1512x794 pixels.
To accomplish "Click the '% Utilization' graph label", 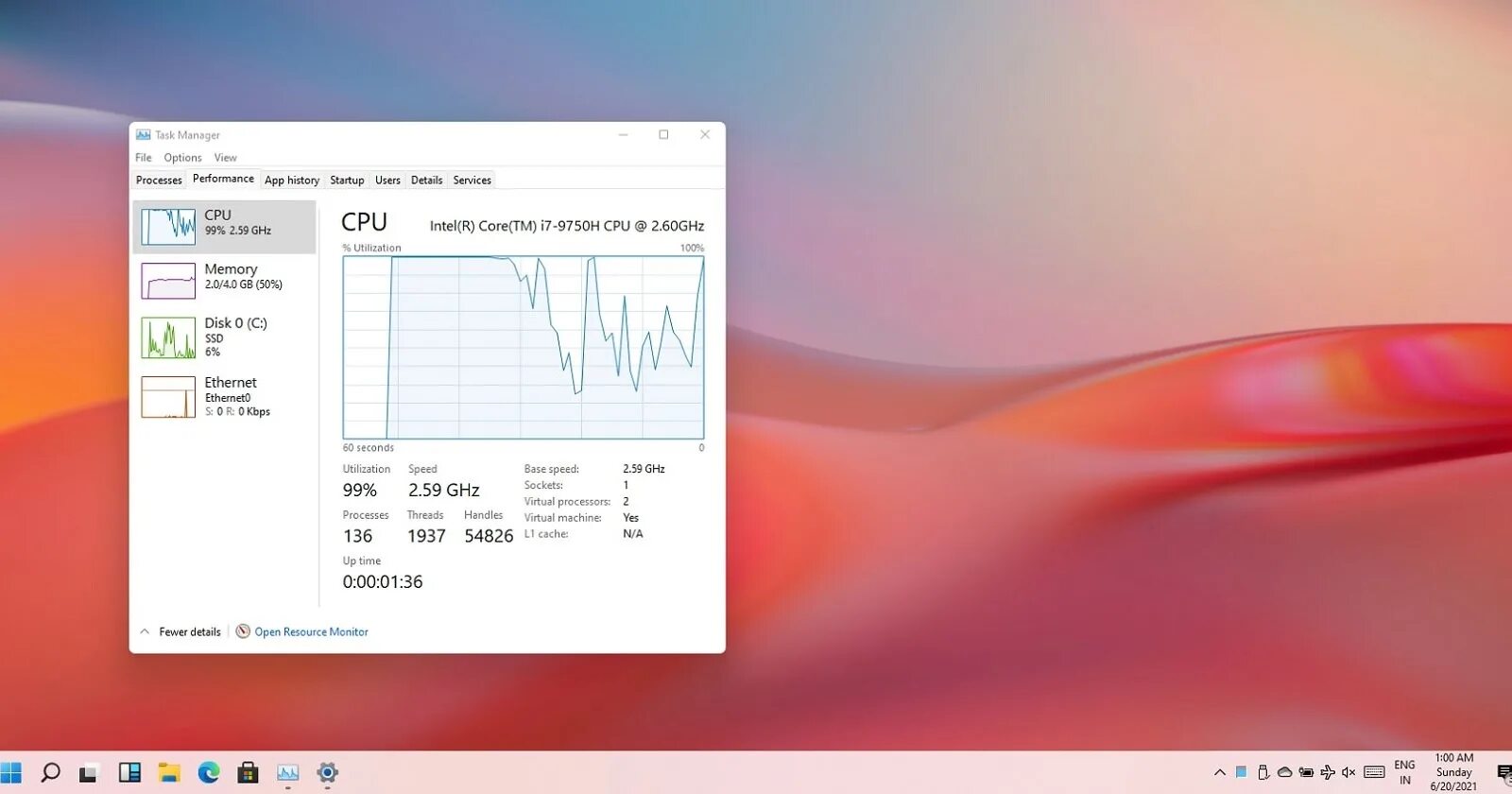I will [x=371, y=248].
